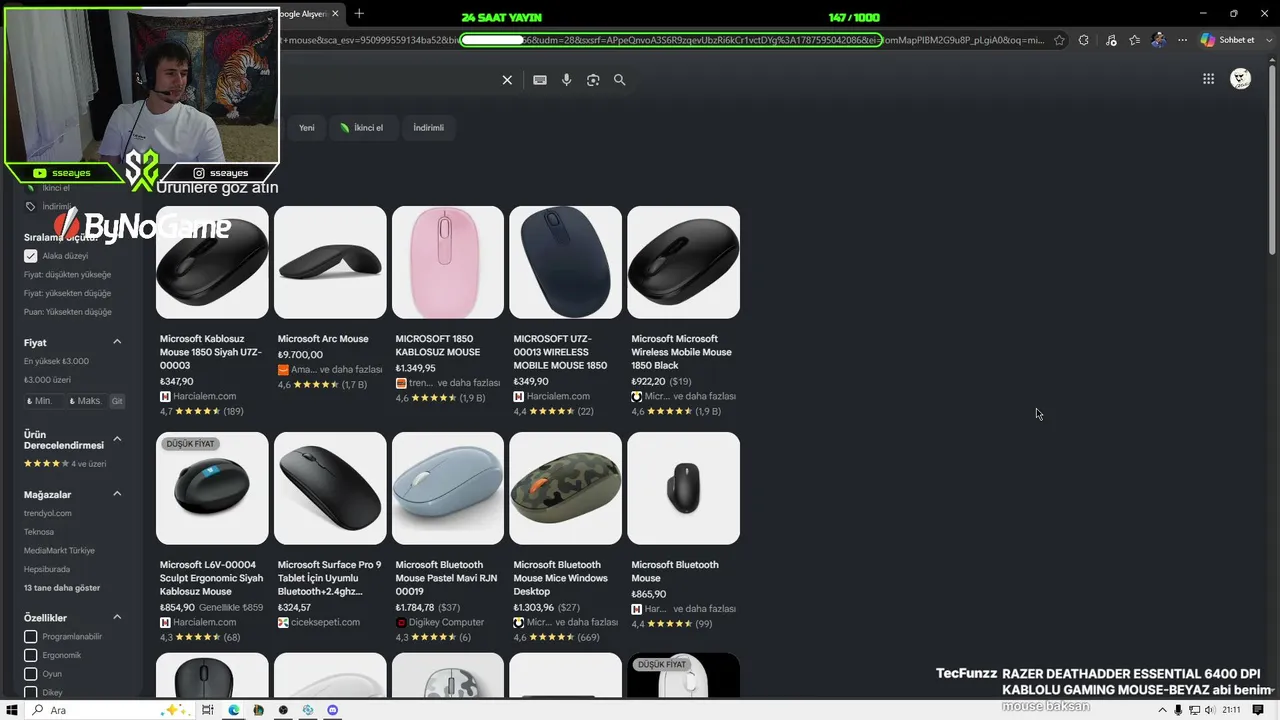1280x720 pixels.
Task: Sort by Fiyat: düşükten yükseğe
Action: point(68,275)
